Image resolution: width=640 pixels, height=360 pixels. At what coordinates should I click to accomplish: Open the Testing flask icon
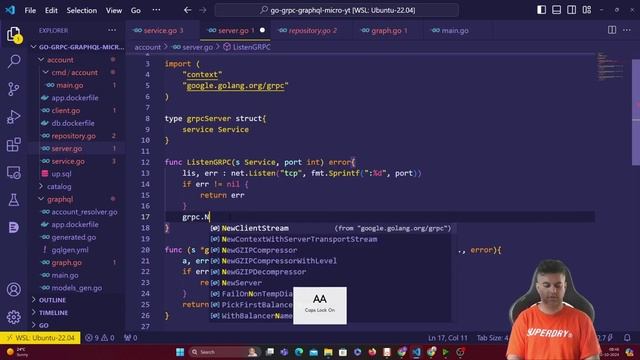tap(14, 200)
